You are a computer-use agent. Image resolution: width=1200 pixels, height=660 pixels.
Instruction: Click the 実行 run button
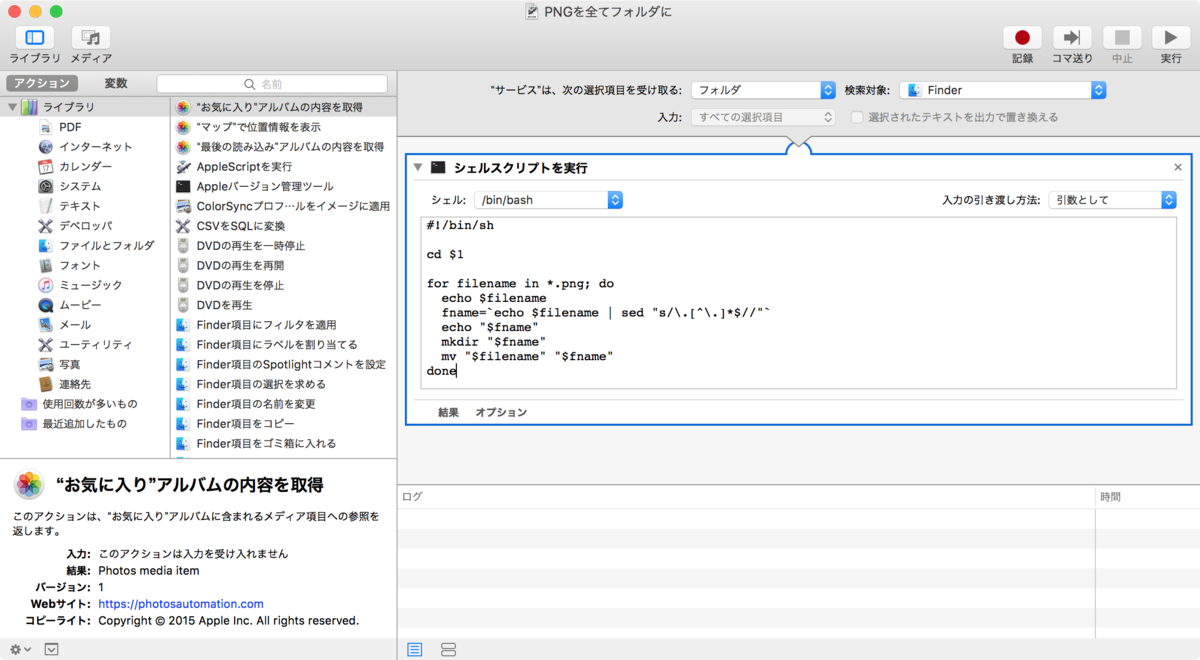click(1171, 38)
